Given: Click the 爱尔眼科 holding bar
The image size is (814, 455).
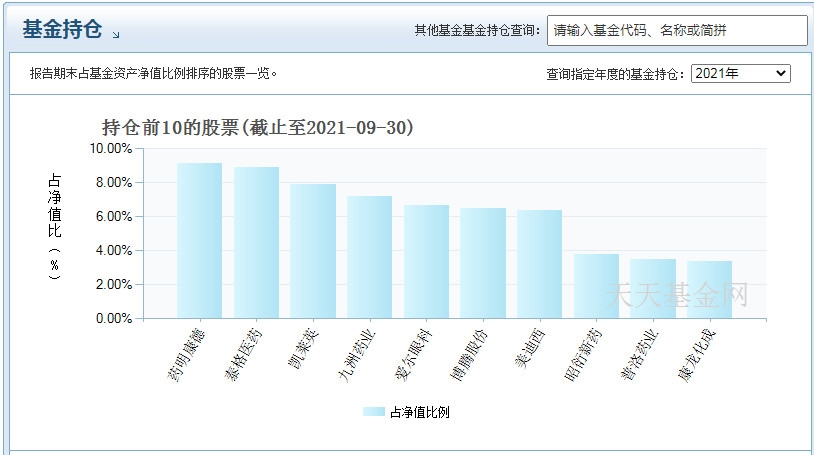Looking at the screenshot, I should (x=426, y=262).
